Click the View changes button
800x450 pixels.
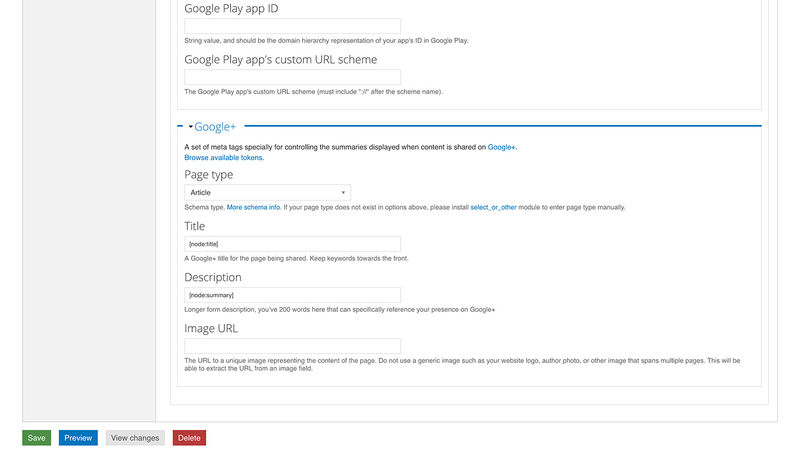pyautogui.click(x=135, y=438)
